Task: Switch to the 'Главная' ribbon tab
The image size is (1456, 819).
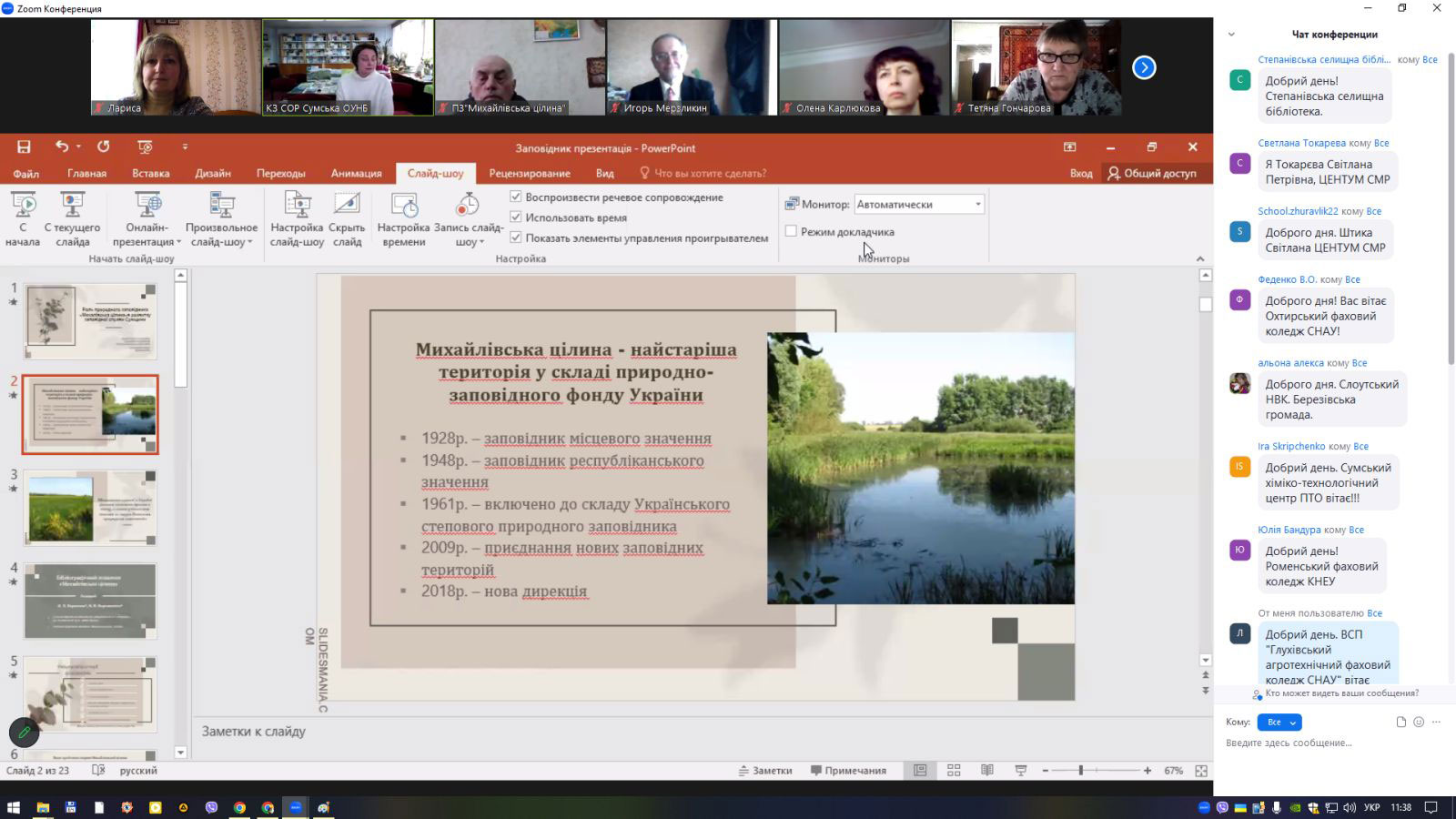Action: point(86,173)
